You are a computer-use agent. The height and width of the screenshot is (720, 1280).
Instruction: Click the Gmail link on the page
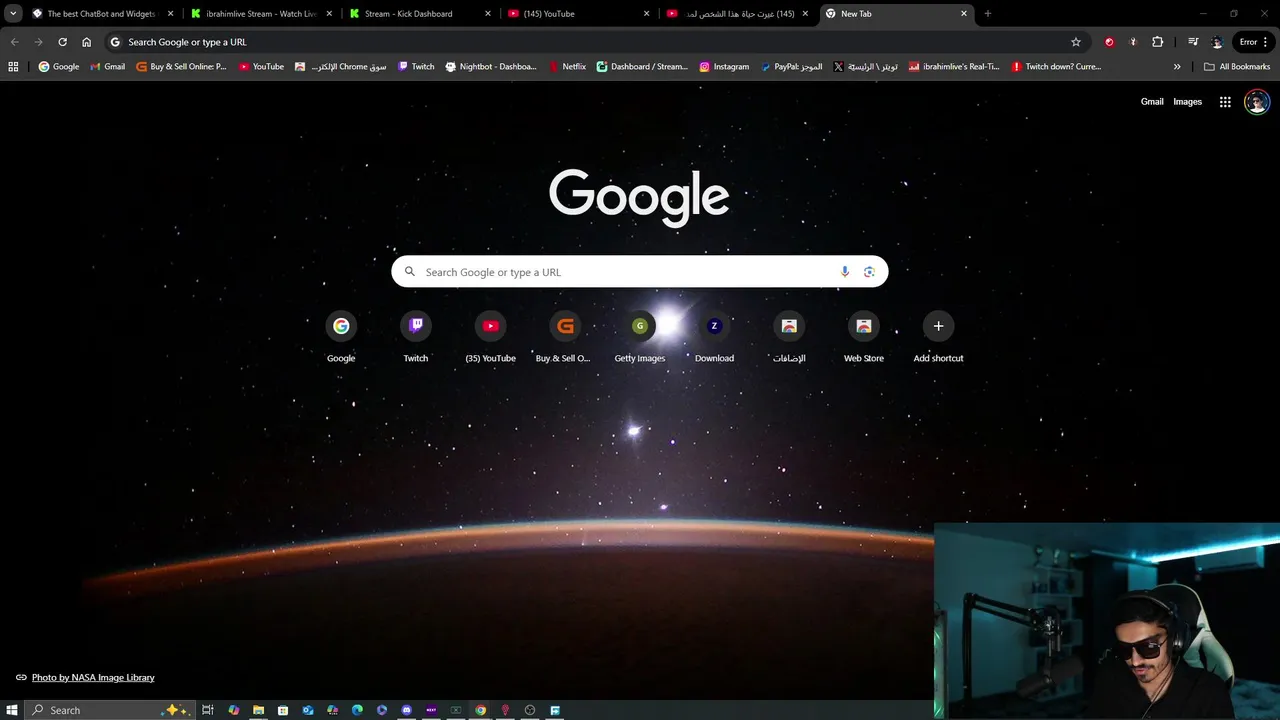click(1152, 102)
